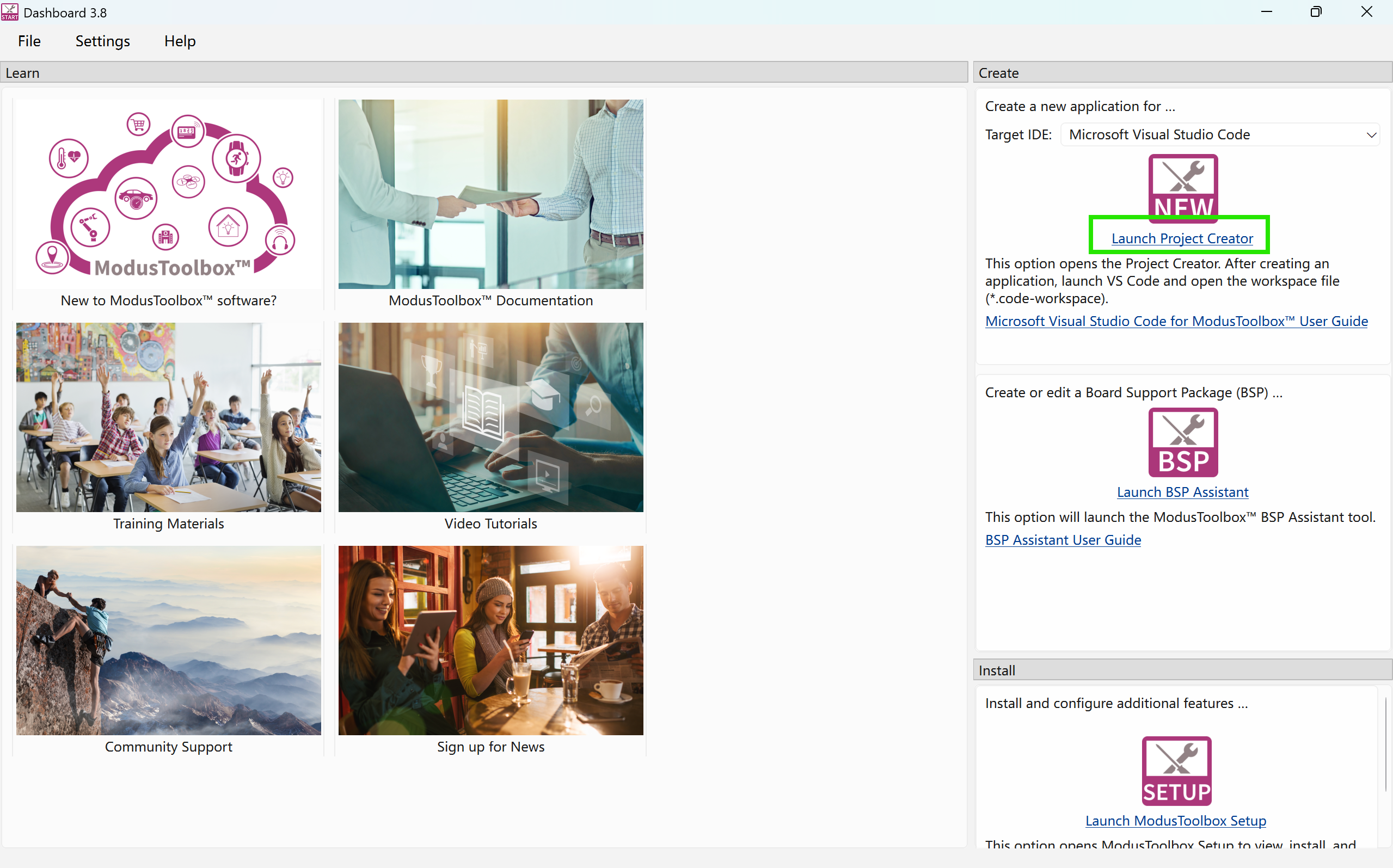
Task: Click the Launch BSP Assistant link
Action: tap(1183, 492)
